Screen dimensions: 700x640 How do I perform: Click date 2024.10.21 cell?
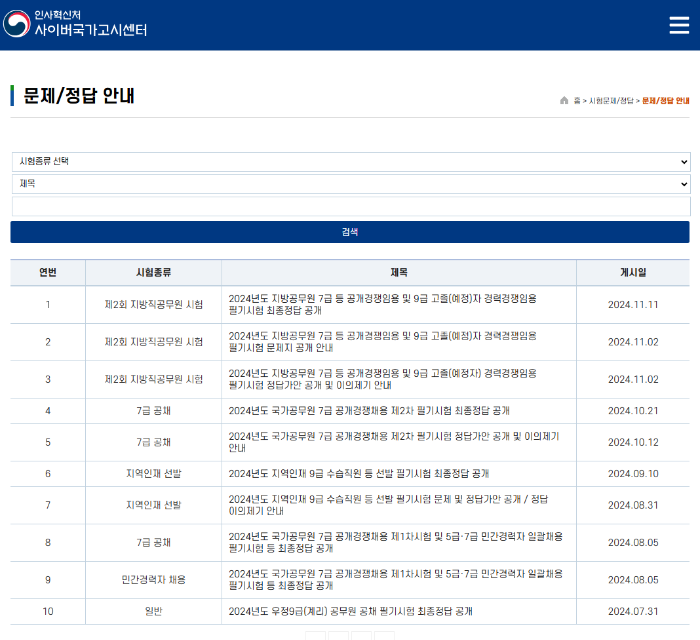(633, 411)
